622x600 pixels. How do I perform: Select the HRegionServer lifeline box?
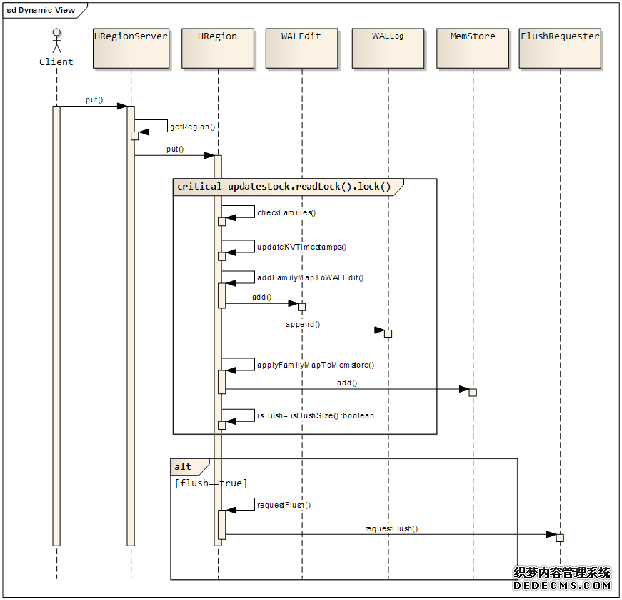[x=131, y=49]
